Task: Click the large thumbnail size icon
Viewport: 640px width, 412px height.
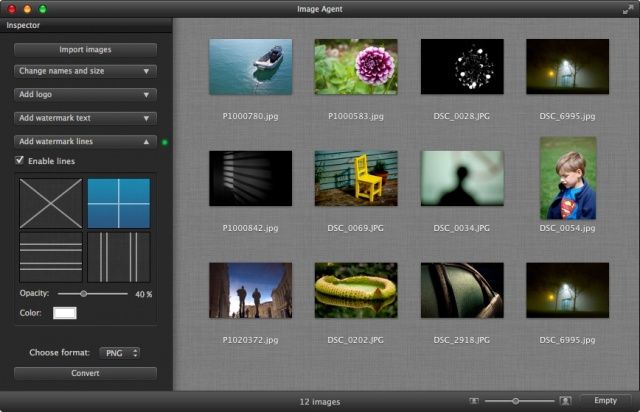Action: (565, 400)
